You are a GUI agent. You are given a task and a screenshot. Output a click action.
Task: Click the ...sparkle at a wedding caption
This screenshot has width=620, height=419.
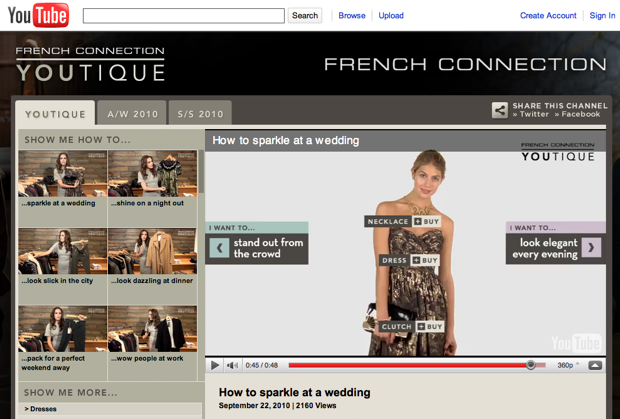(x=59, y=203)
